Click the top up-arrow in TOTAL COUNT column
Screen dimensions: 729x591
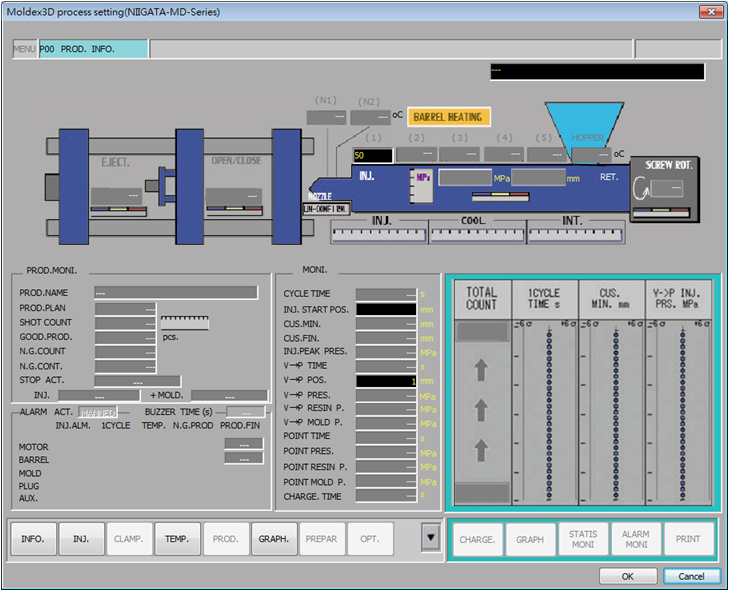coord(481,370)
